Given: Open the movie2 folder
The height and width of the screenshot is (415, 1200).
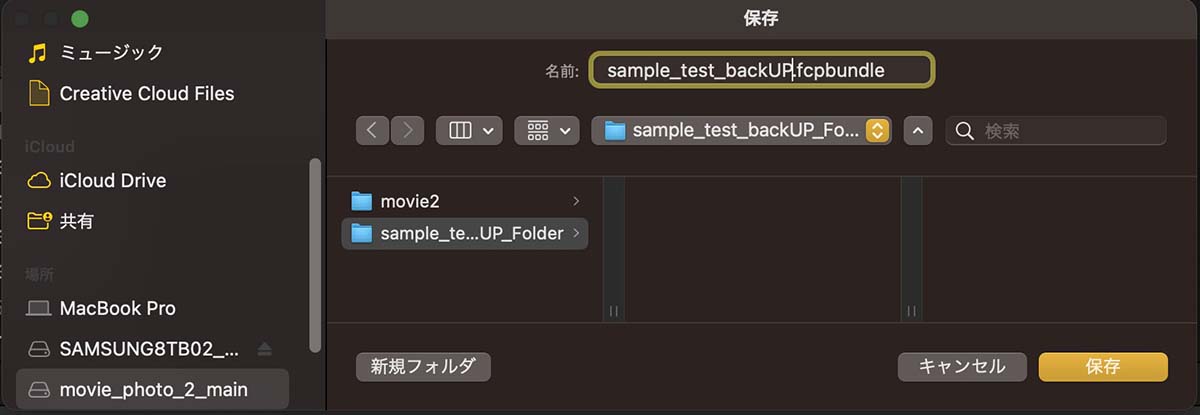Looking at the screenshot, I should click(x=466, y=201).
